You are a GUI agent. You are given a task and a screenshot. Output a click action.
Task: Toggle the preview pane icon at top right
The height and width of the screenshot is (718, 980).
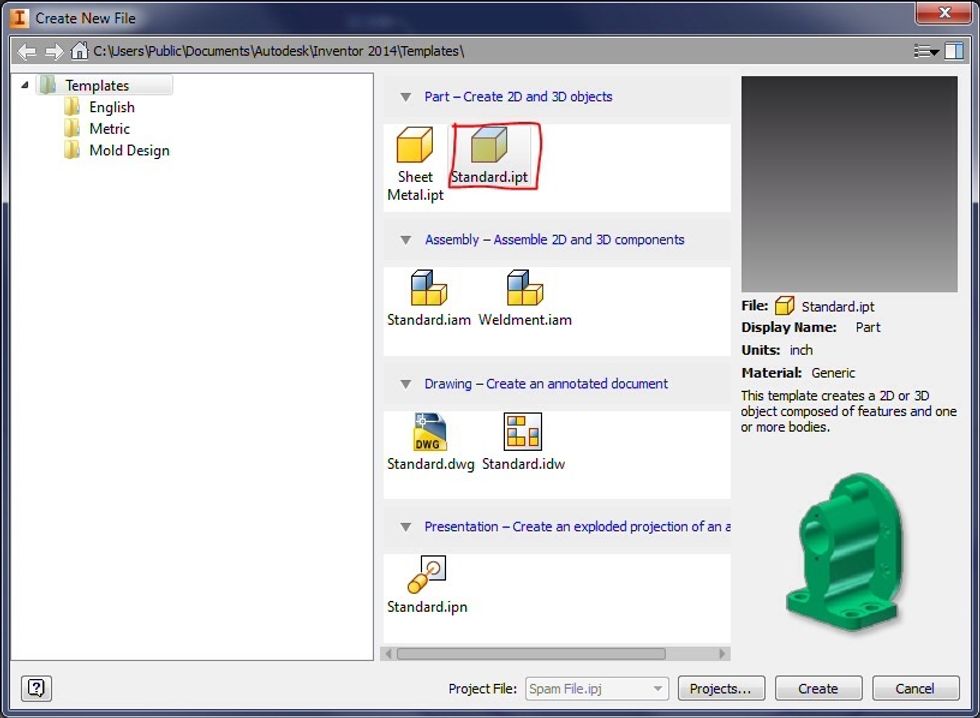click(x=954, y=51)
